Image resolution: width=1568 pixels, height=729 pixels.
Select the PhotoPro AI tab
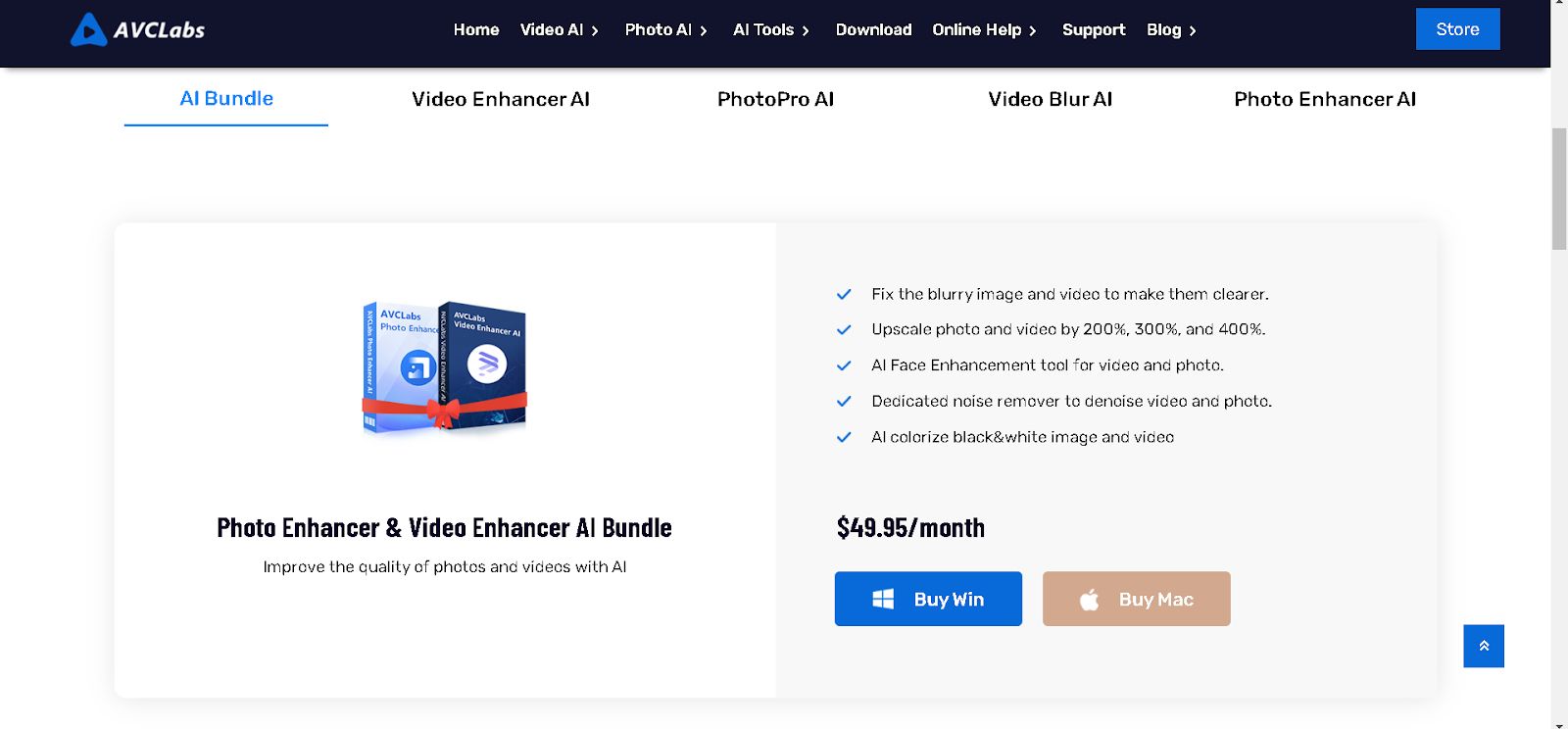tap(775, 99)
